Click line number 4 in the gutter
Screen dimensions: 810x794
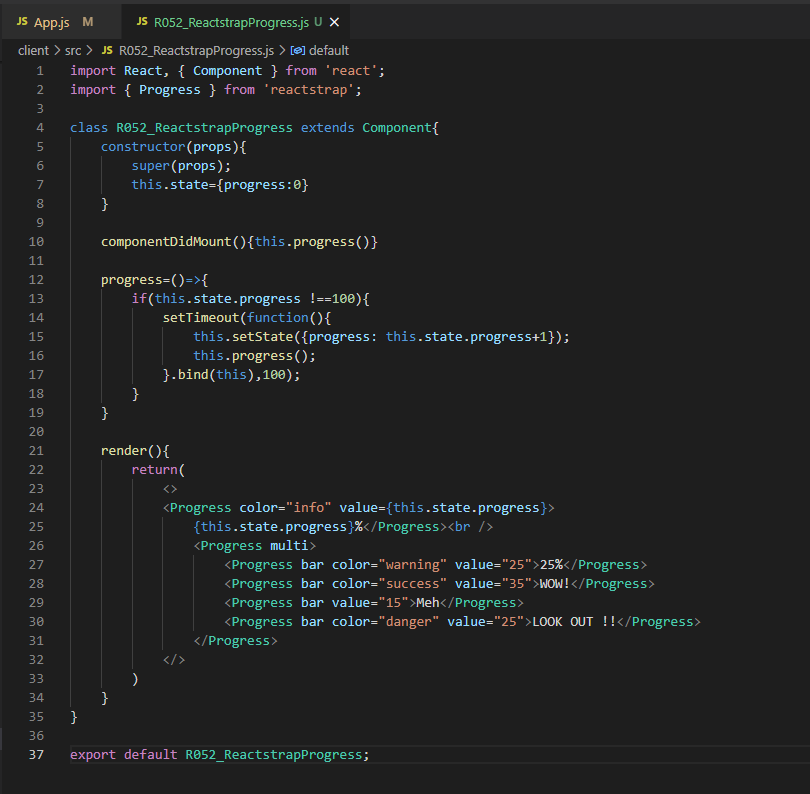coord(40,128)
